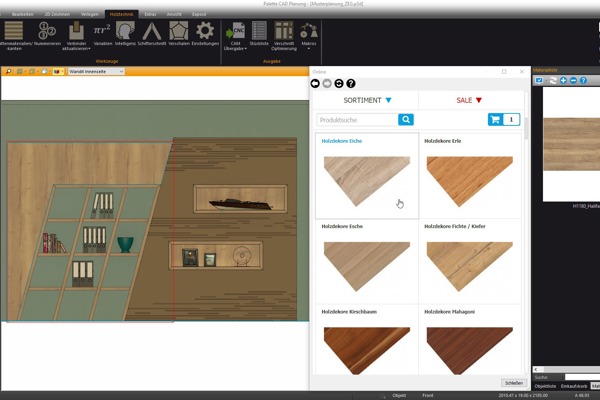Click the shopping cart icon
This screenshot has height=400, width=600.
pos(495,119)
